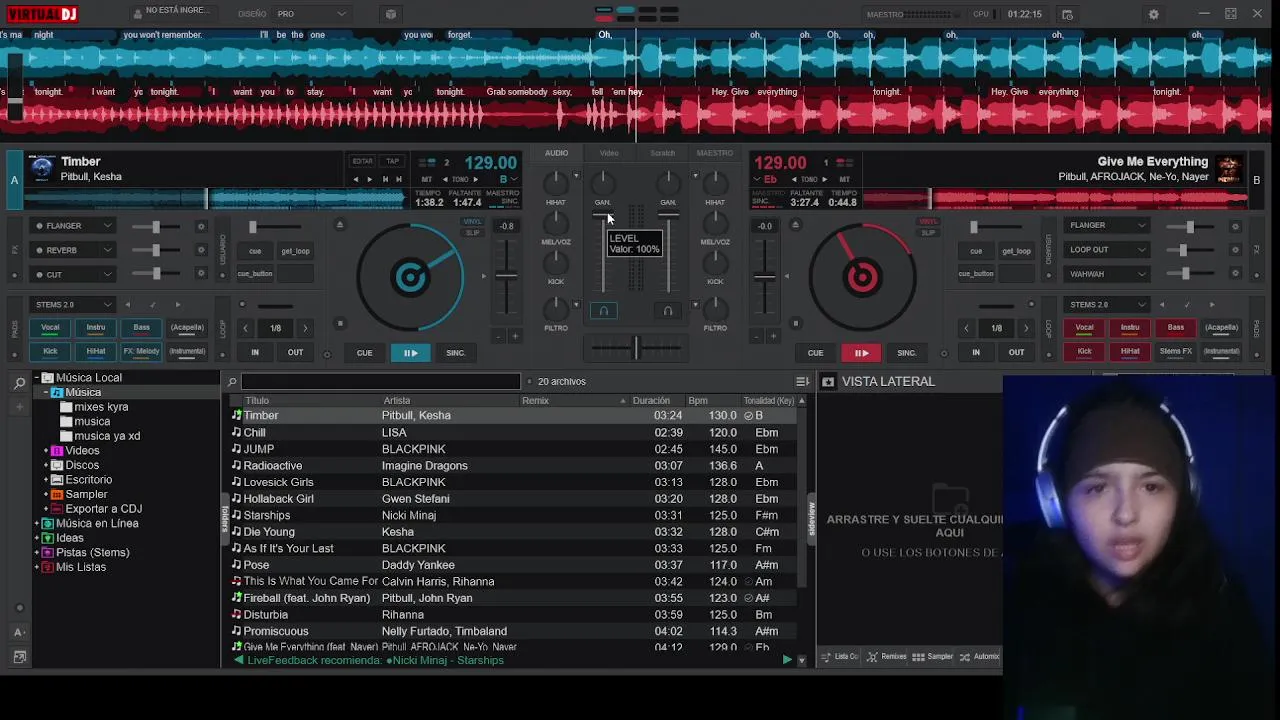Click the Vista Lateral panel icon
Screen dimensions: 1280x720
tap(828, 382)
